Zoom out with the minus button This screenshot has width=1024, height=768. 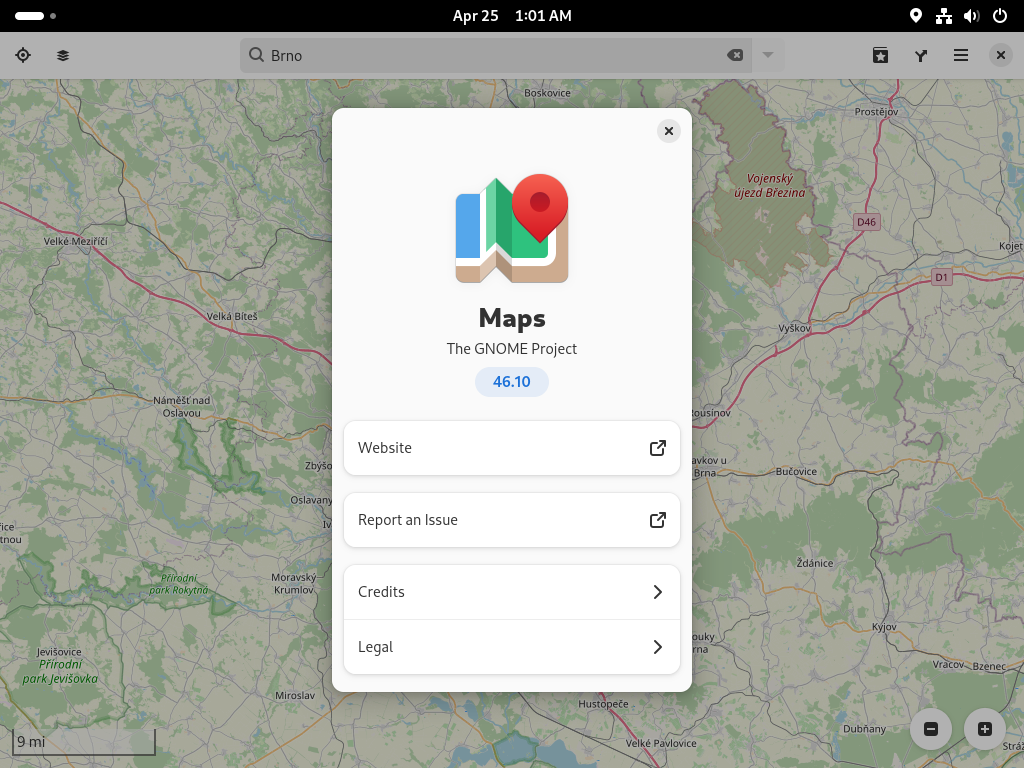(x=931, y=729)
